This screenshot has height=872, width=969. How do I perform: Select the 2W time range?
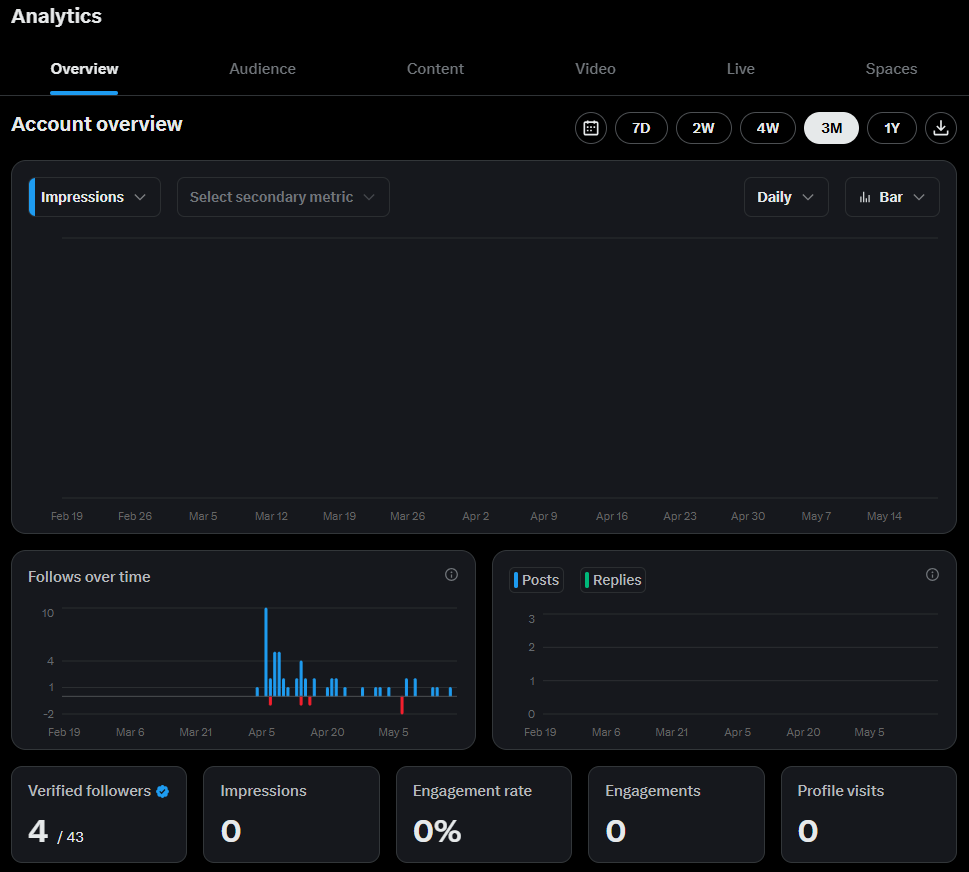[703, 128]
